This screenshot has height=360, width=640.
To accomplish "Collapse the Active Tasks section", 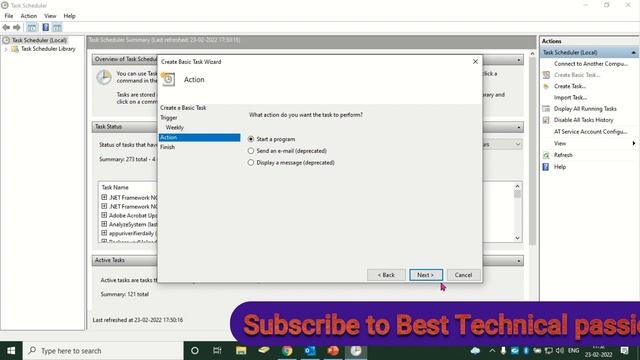I will 518,261.
